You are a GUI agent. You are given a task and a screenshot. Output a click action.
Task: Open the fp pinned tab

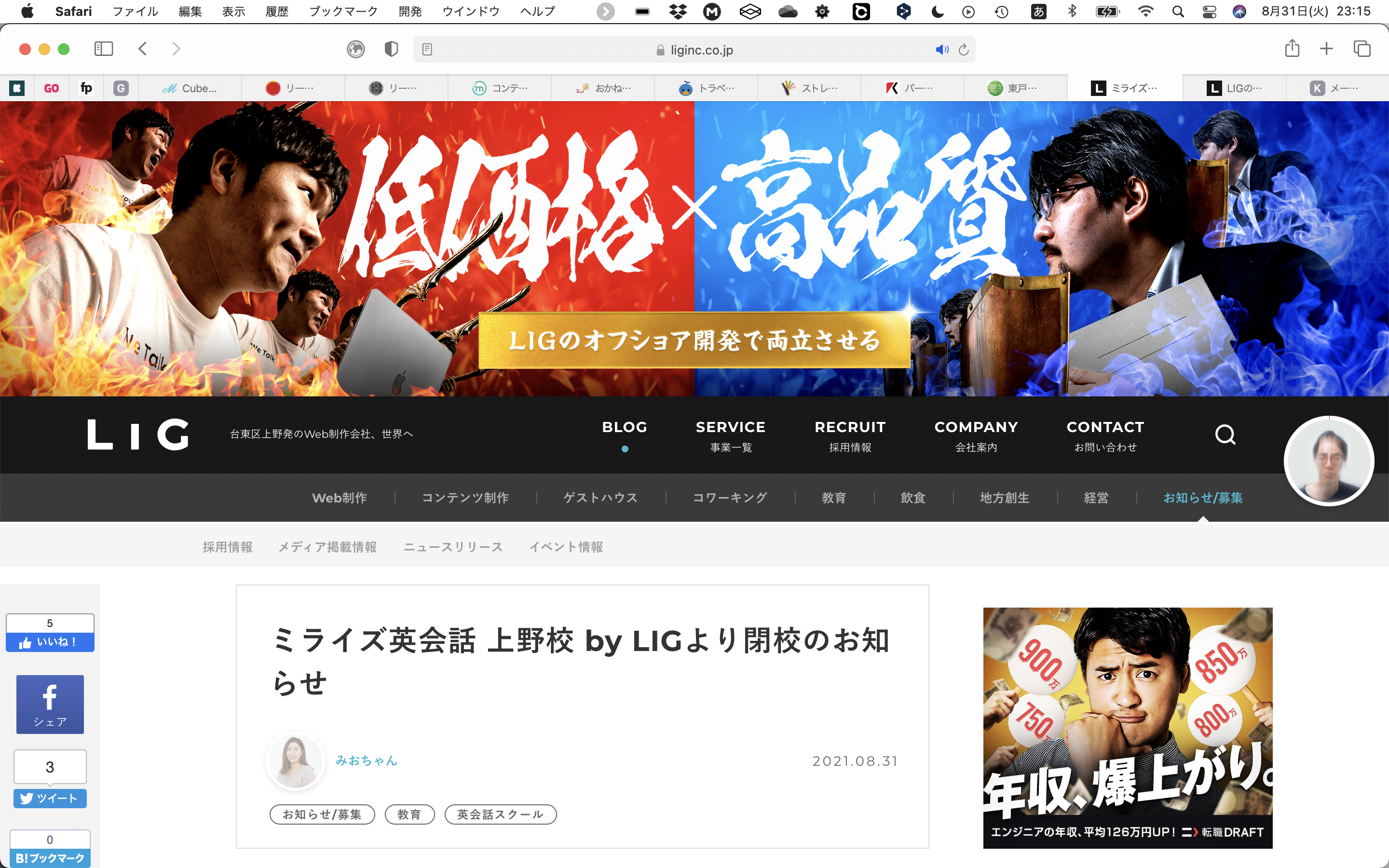point(86,88)
